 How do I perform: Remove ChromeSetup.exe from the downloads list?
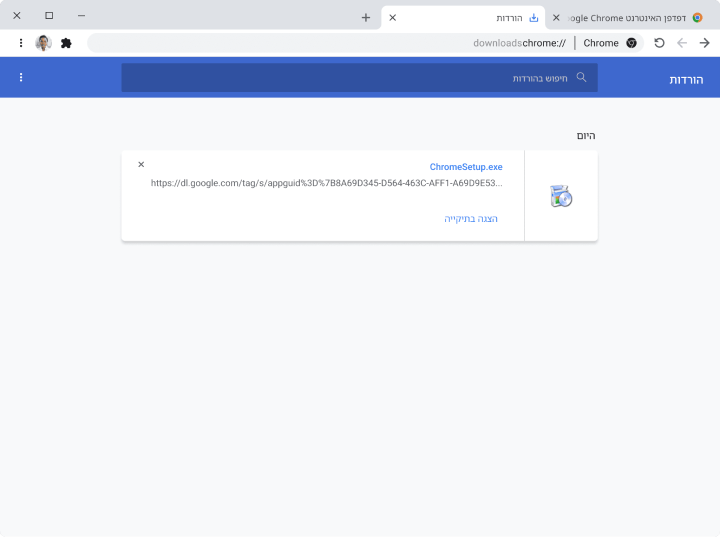coord(141,164)
